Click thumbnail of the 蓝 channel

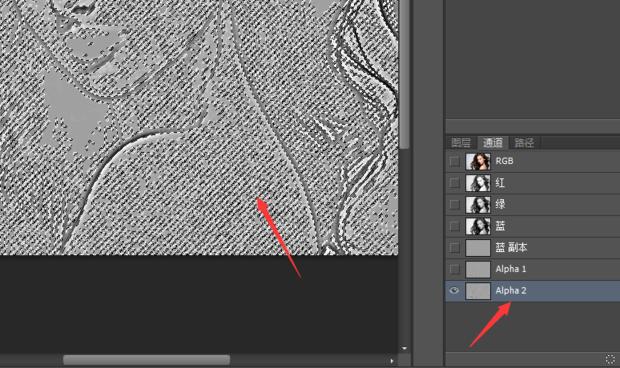coord(478,226)
